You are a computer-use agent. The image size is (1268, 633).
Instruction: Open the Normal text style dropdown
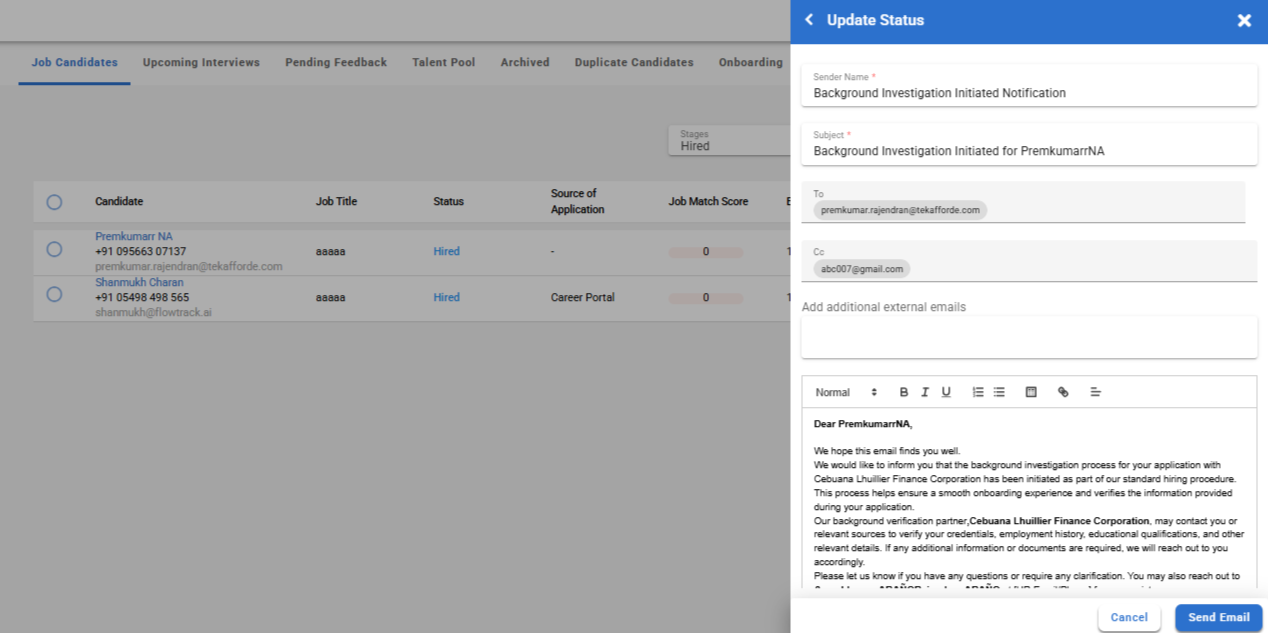[x=846, y=392]
